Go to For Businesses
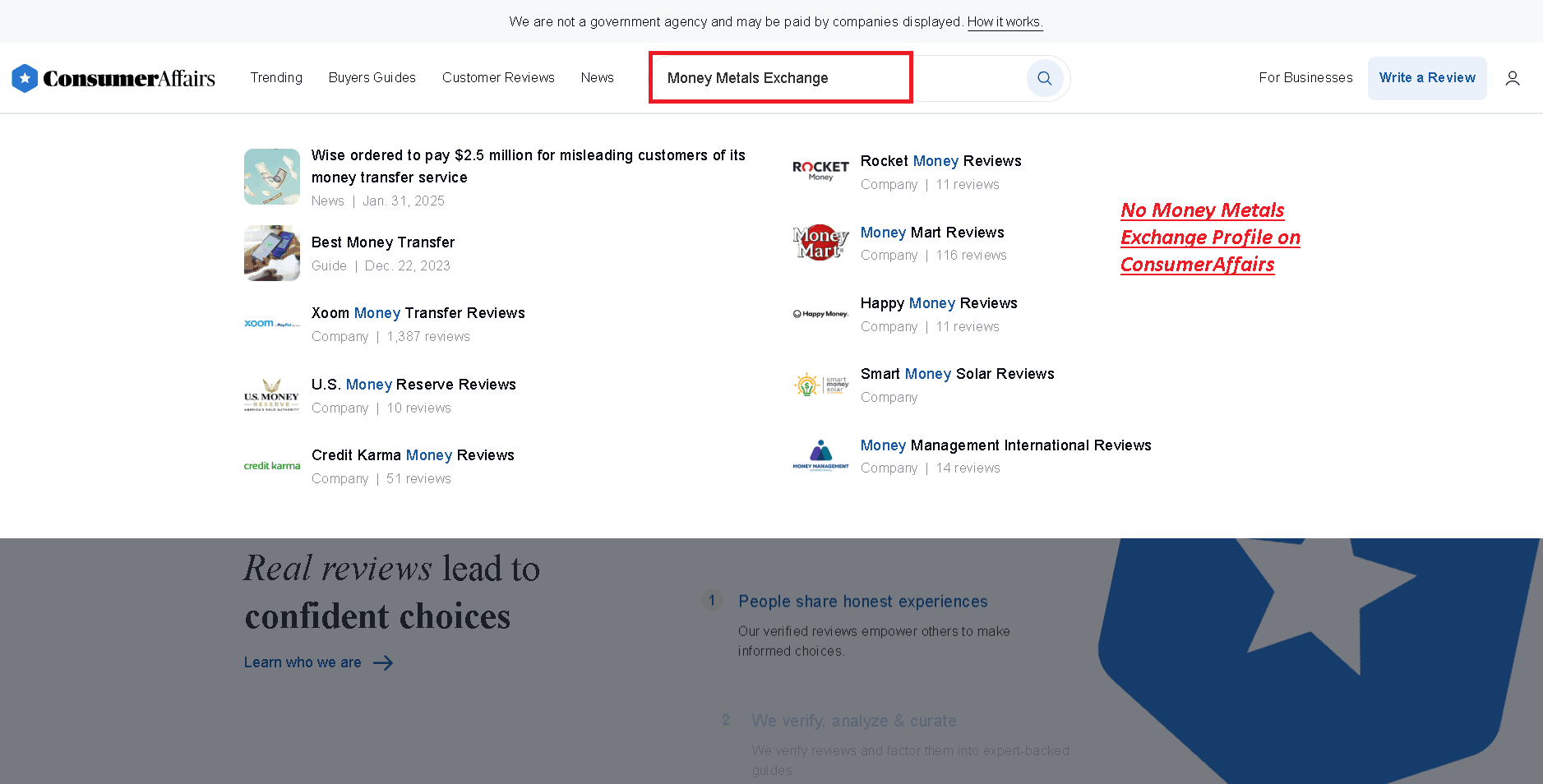 [1305, 77]
